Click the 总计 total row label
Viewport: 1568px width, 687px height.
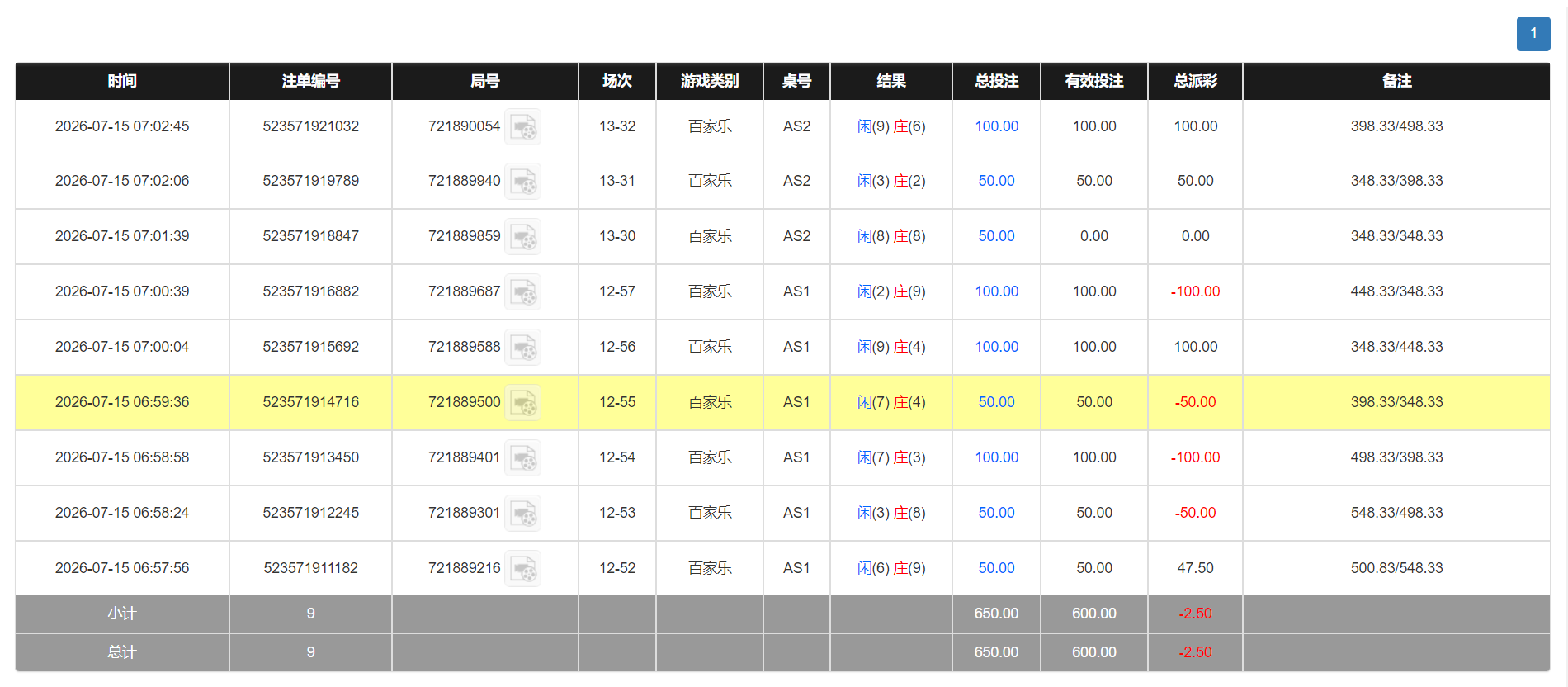coord(122,652)
